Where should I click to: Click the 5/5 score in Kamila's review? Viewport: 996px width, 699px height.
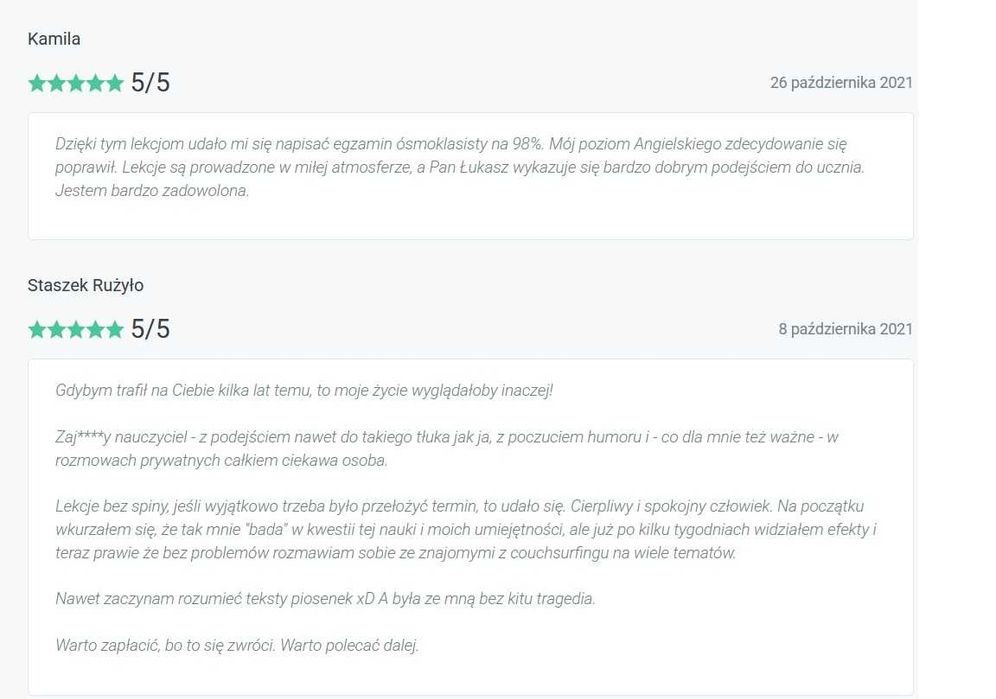click(x=150, y=83)
